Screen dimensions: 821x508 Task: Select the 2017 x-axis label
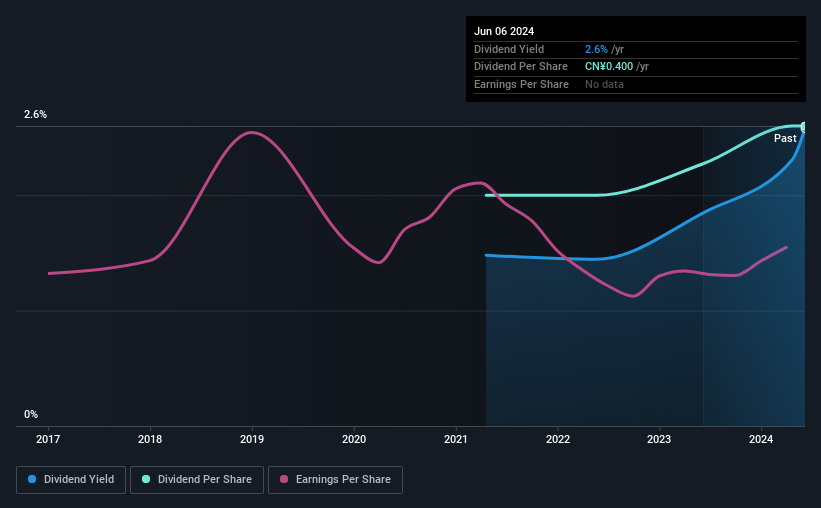[48, 439]
